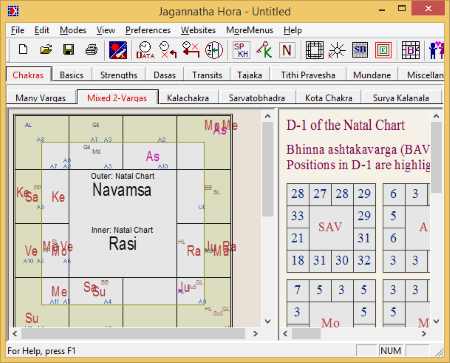Click the circular split time-compare icon
The height and width of the screenshot is (363, 450).
coord(214,50)
